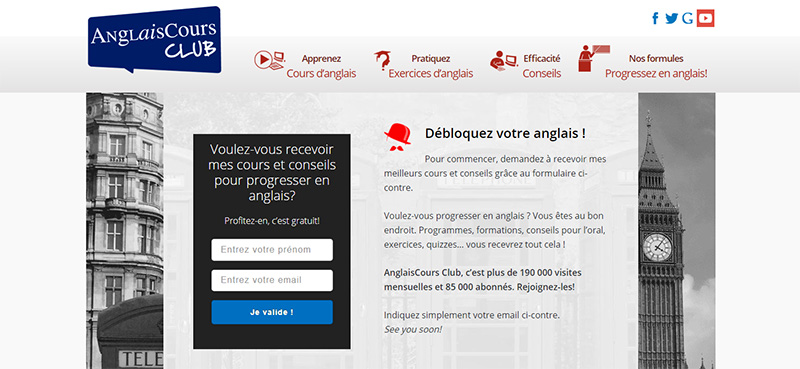The height and width of the screenshot is (369, 800).
Task: Click Indiquez simplement votre email ci-contre text
Action: [x=471, y=315]
